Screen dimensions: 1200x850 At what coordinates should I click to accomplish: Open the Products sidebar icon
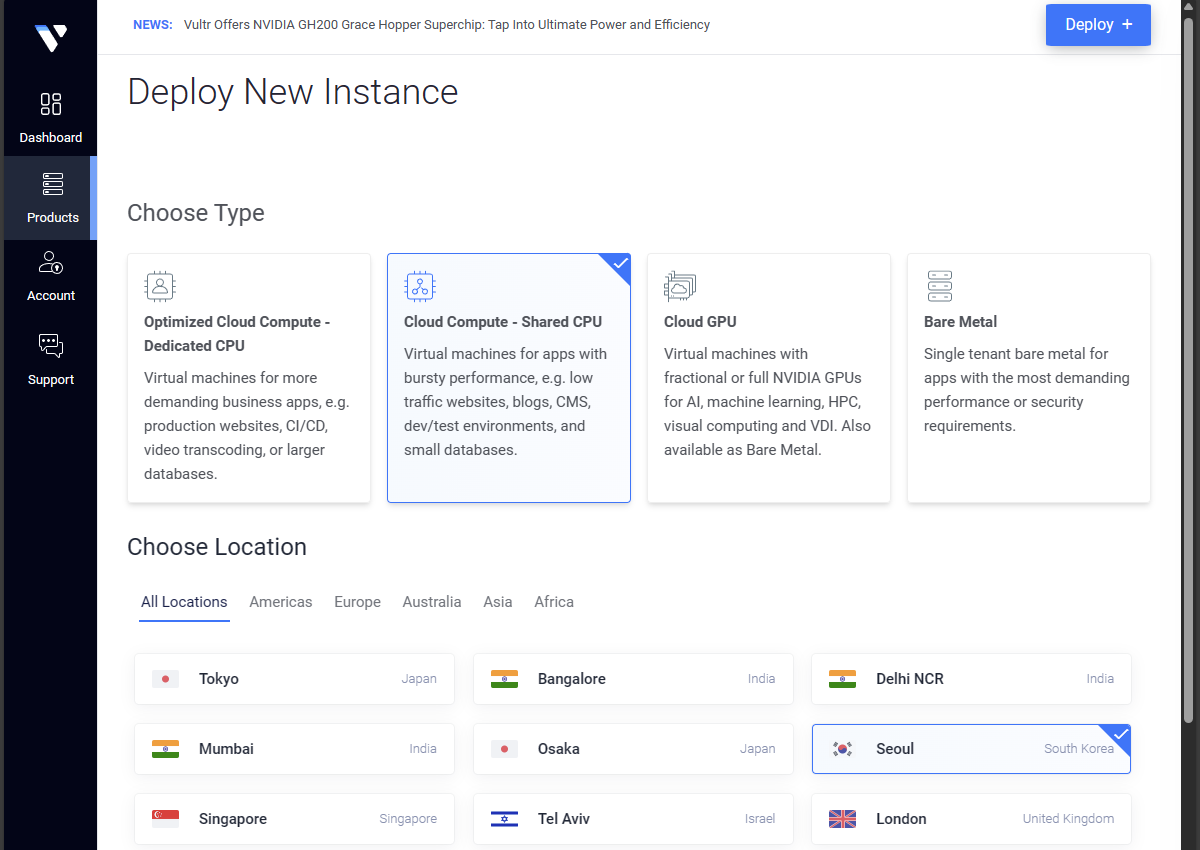(x=52, y=184)
